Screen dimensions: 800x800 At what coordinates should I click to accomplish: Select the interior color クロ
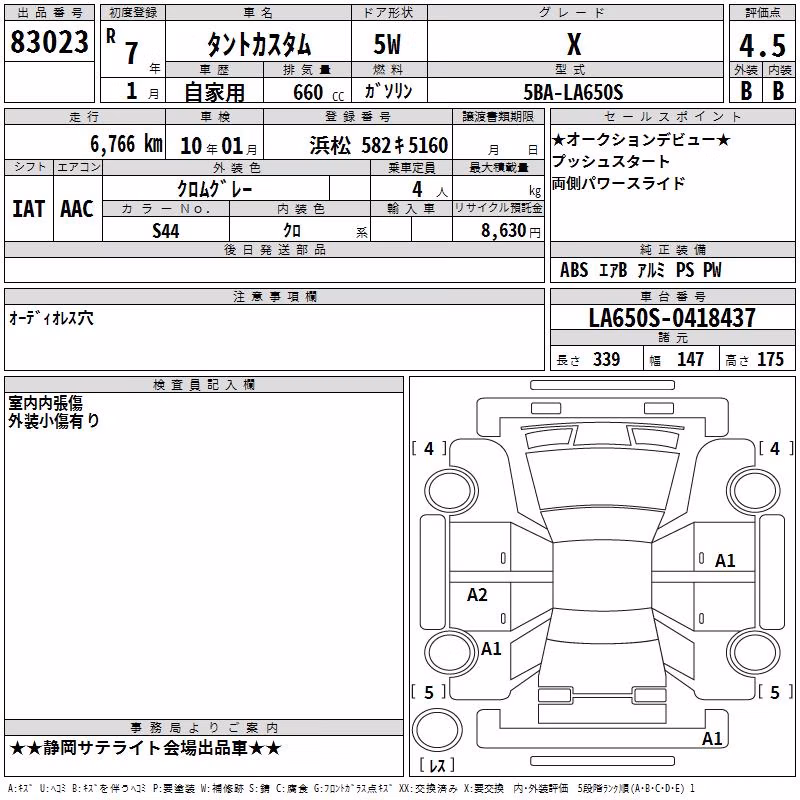(x=292, y=231)
